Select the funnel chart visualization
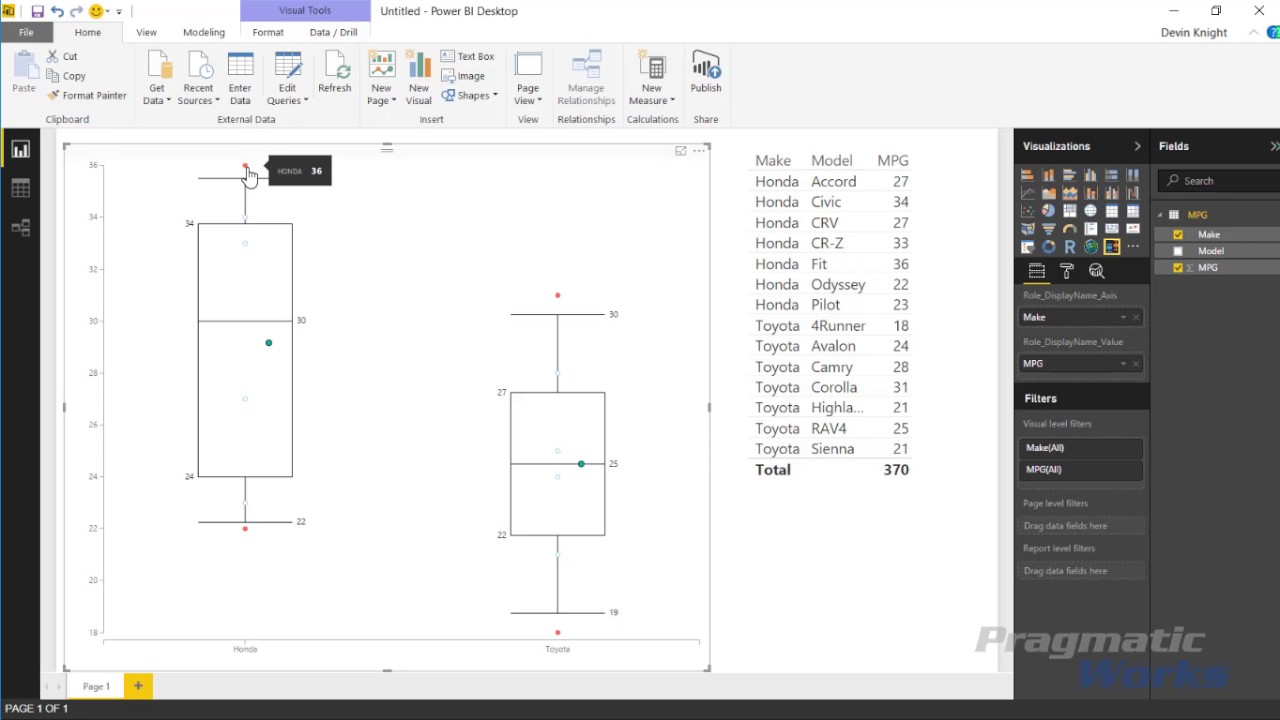The width and height of the screenshot is (1280, 720). [x=1048, y=229]
